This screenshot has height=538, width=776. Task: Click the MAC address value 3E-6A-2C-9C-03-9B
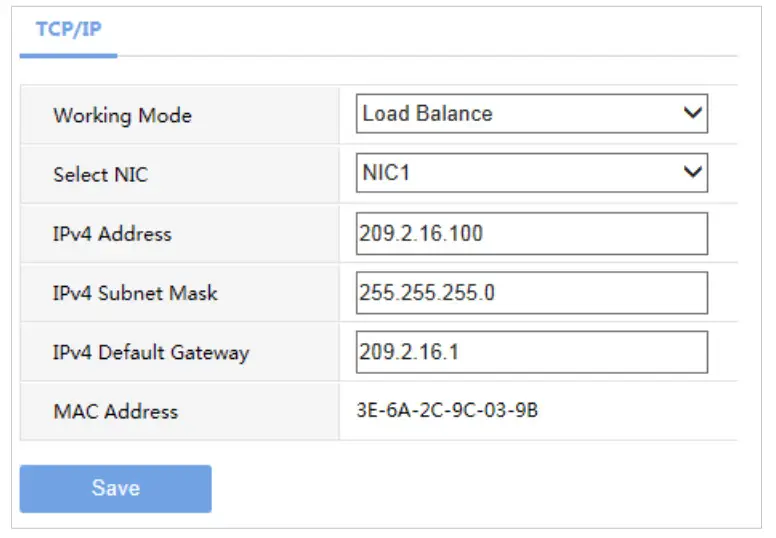(447, 409)
